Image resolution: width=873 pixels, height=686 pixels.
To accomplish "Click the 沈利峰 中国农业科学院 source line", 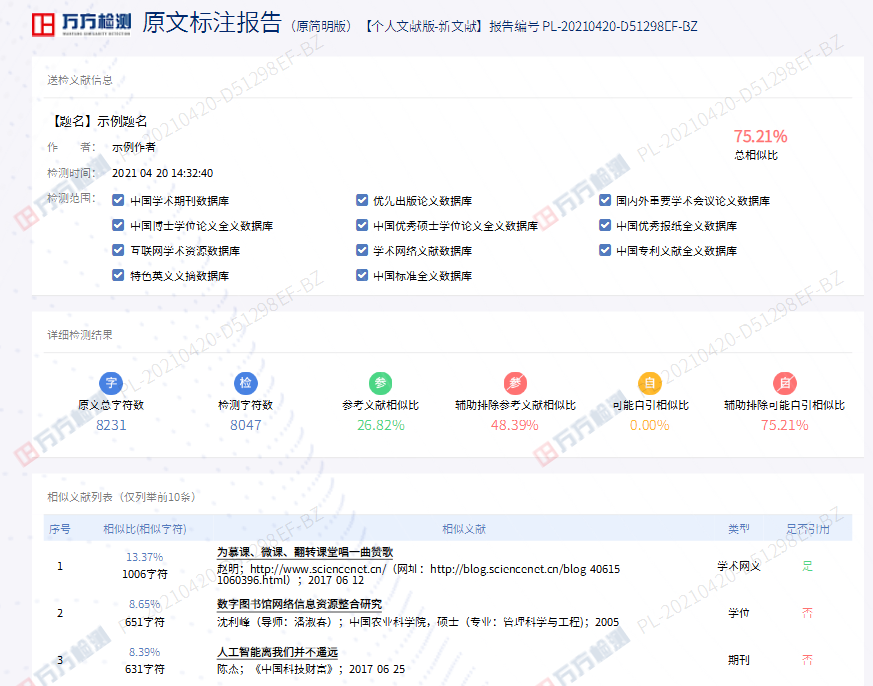I will click(418, 622).
